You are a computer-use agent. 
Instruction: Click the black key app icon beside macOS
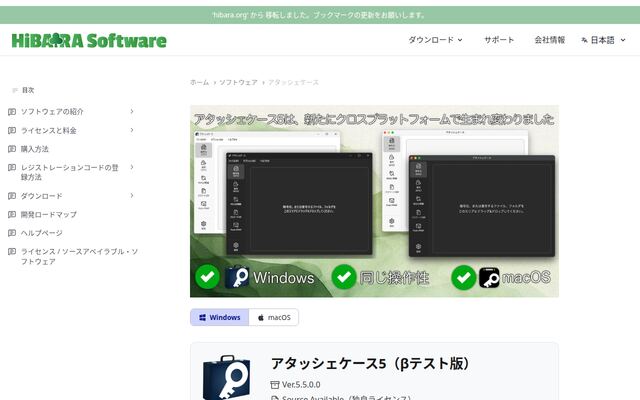489,278
